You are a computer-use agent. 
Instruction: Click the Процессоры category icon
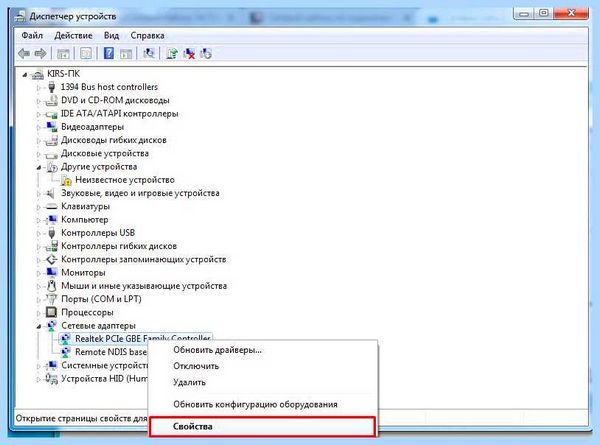point(51,312)
